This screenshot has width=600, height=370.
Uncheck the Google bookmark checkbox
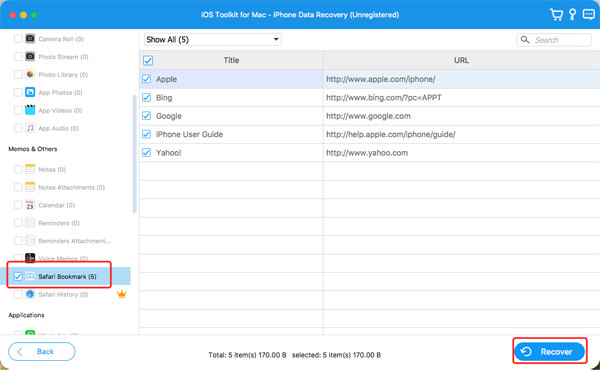(146, 116)
